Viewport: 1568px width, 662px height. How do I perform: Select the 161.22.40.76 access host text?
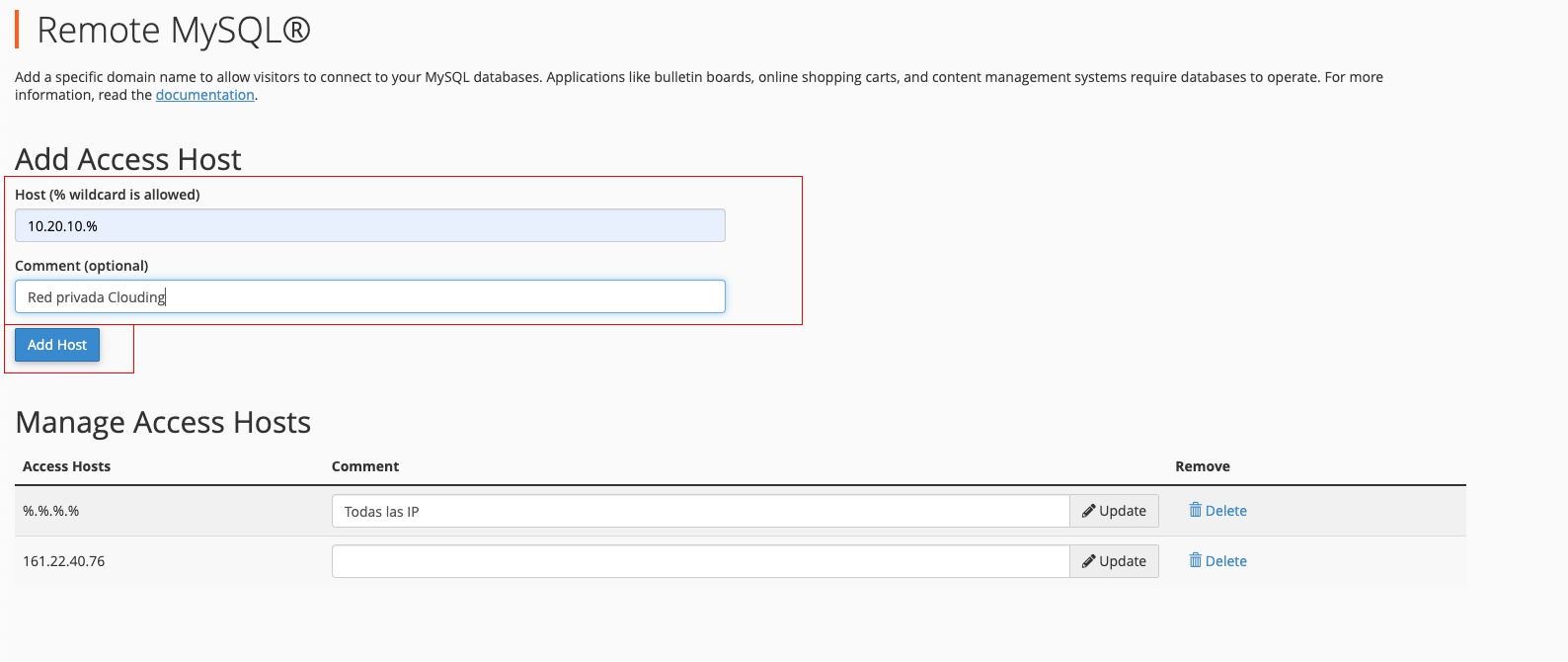(64, 561)
